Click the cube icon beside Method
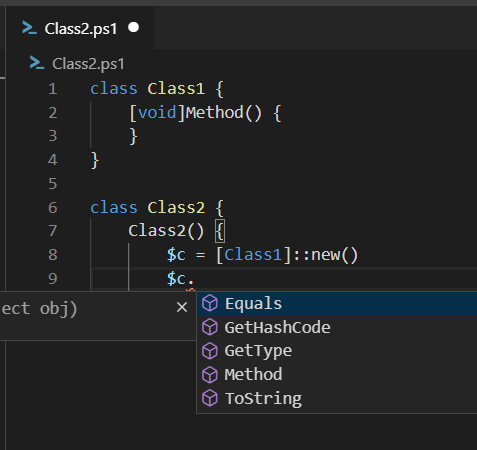The width and height of the screenshot is (477, 450). [x=210, y=375]
